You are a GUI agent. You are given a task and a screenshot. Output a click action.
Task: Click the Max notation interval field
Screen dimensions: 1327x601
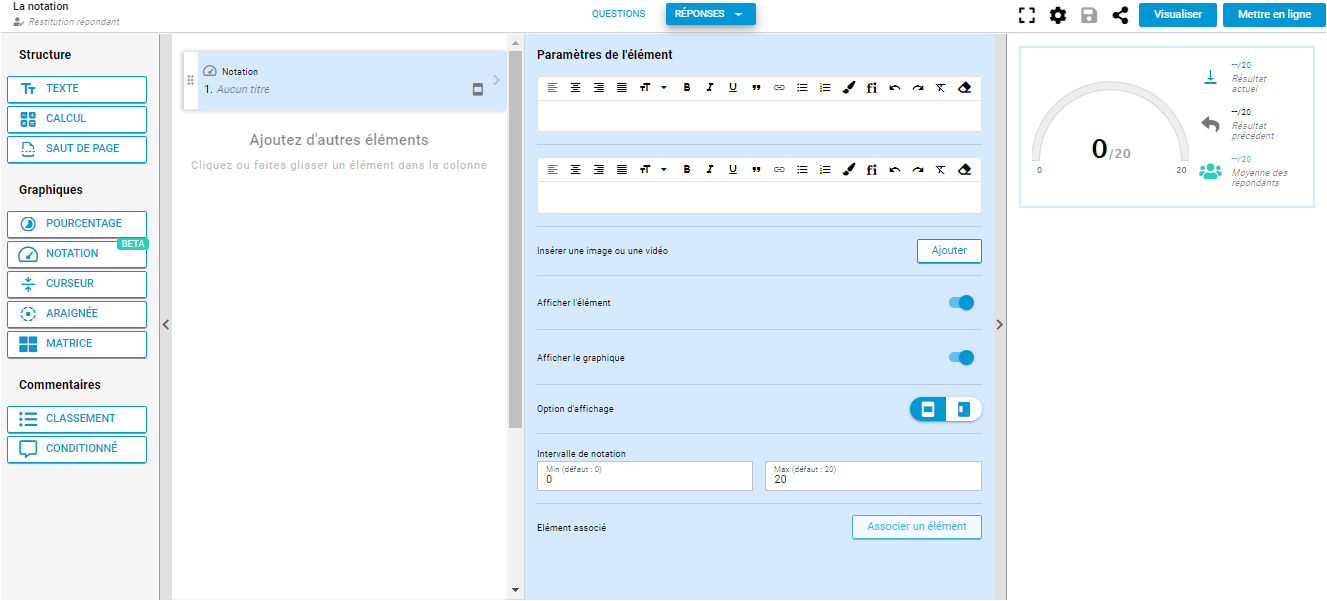pos(873,476)
